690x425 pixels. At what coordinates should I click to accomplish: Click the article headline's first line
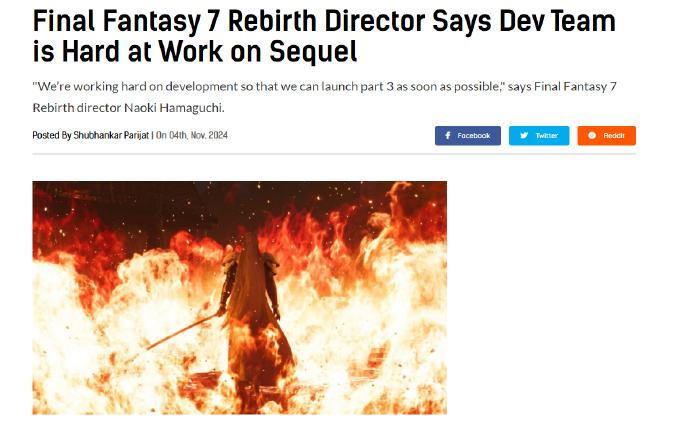[324, 21]
